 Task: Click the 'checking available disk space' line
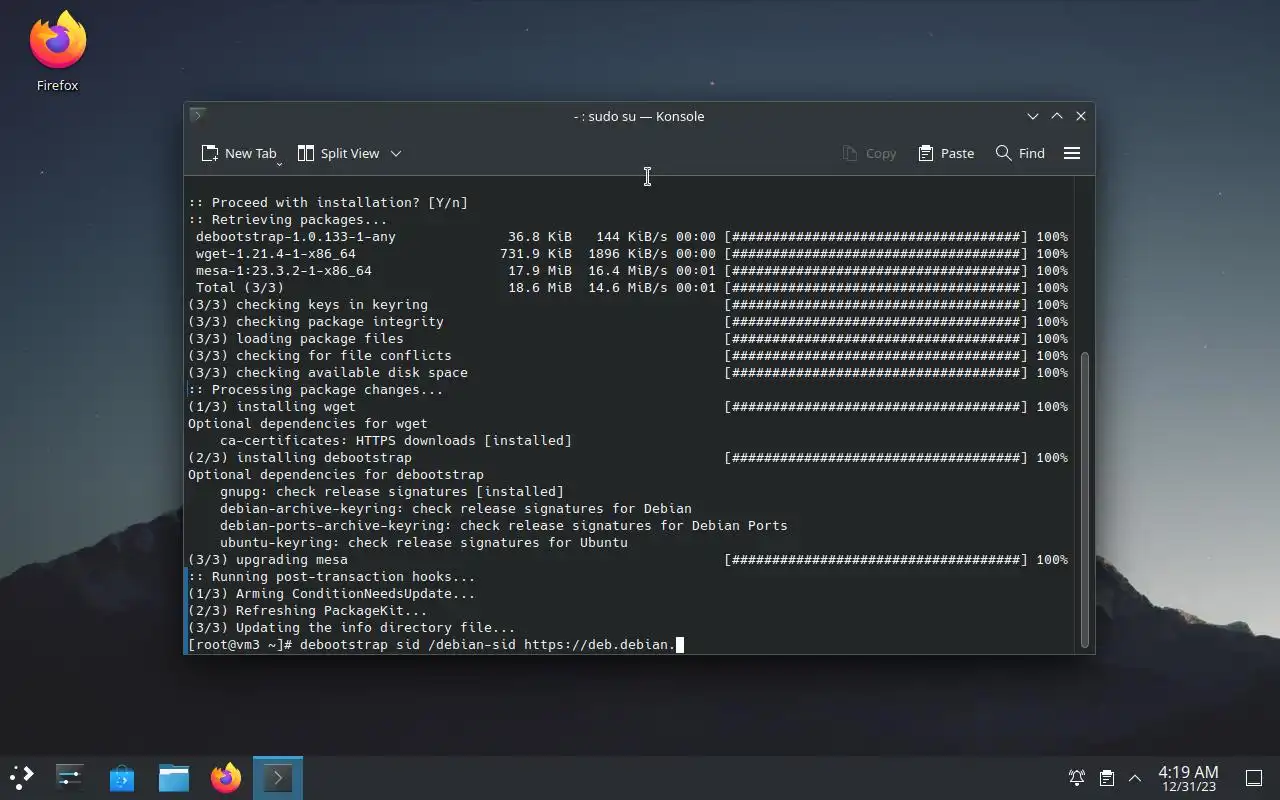tap(628, 373)
